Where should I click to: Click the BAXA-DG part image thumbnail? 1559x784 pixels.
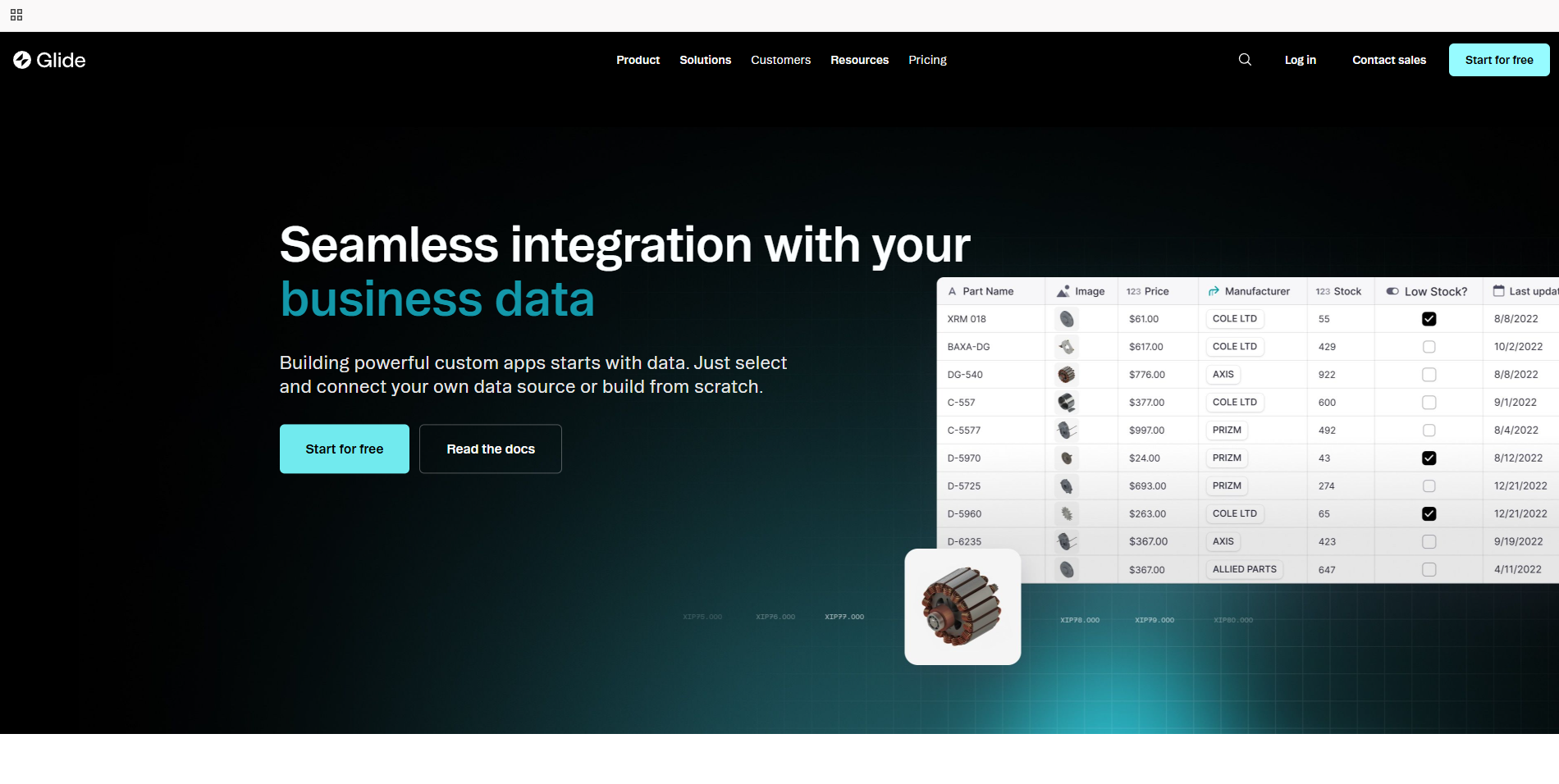[x=1067, y=347]
